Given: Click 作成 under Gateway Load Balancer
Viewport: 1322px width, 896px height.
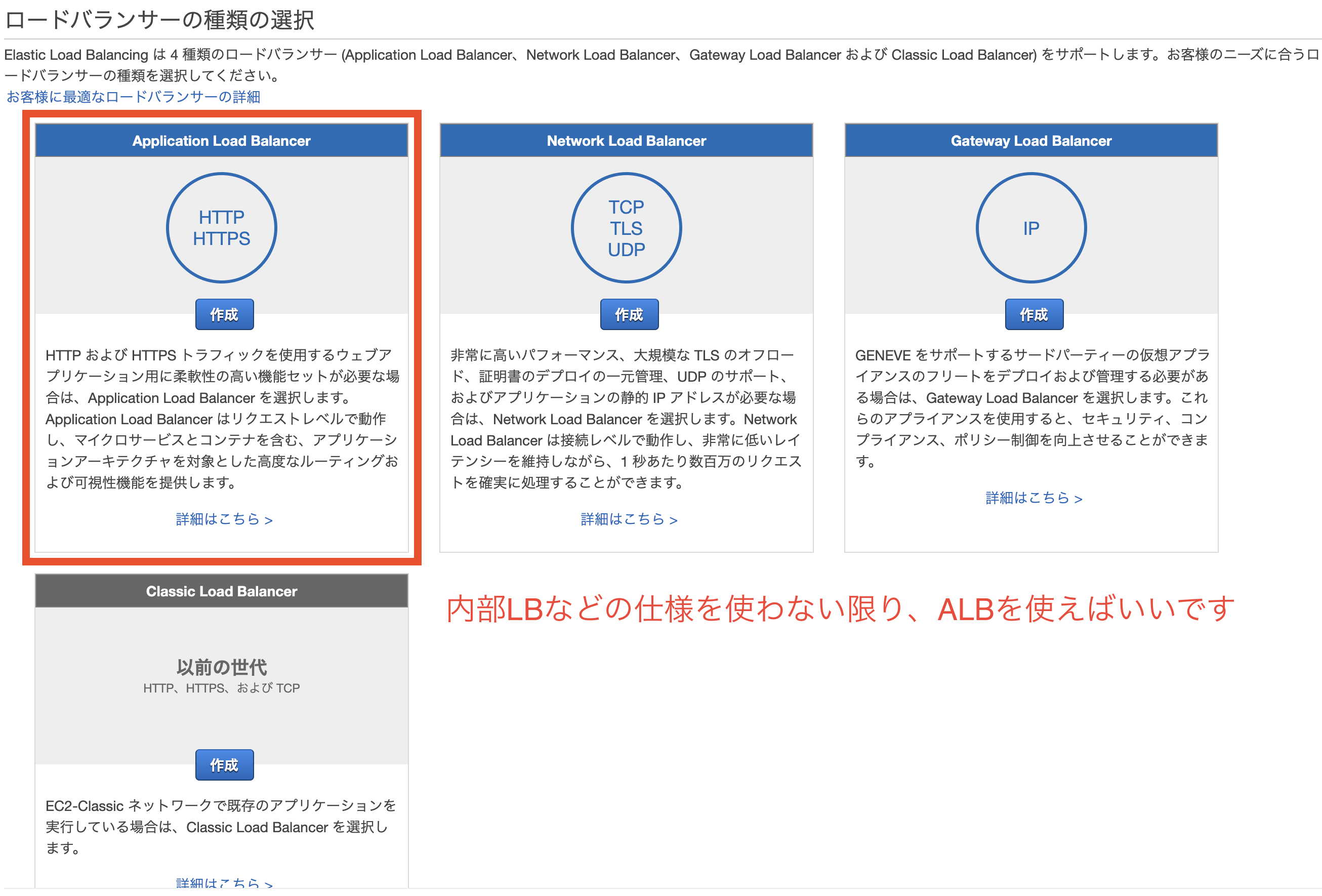Looking at the screenshot, I should click(x=1033, y=314).
